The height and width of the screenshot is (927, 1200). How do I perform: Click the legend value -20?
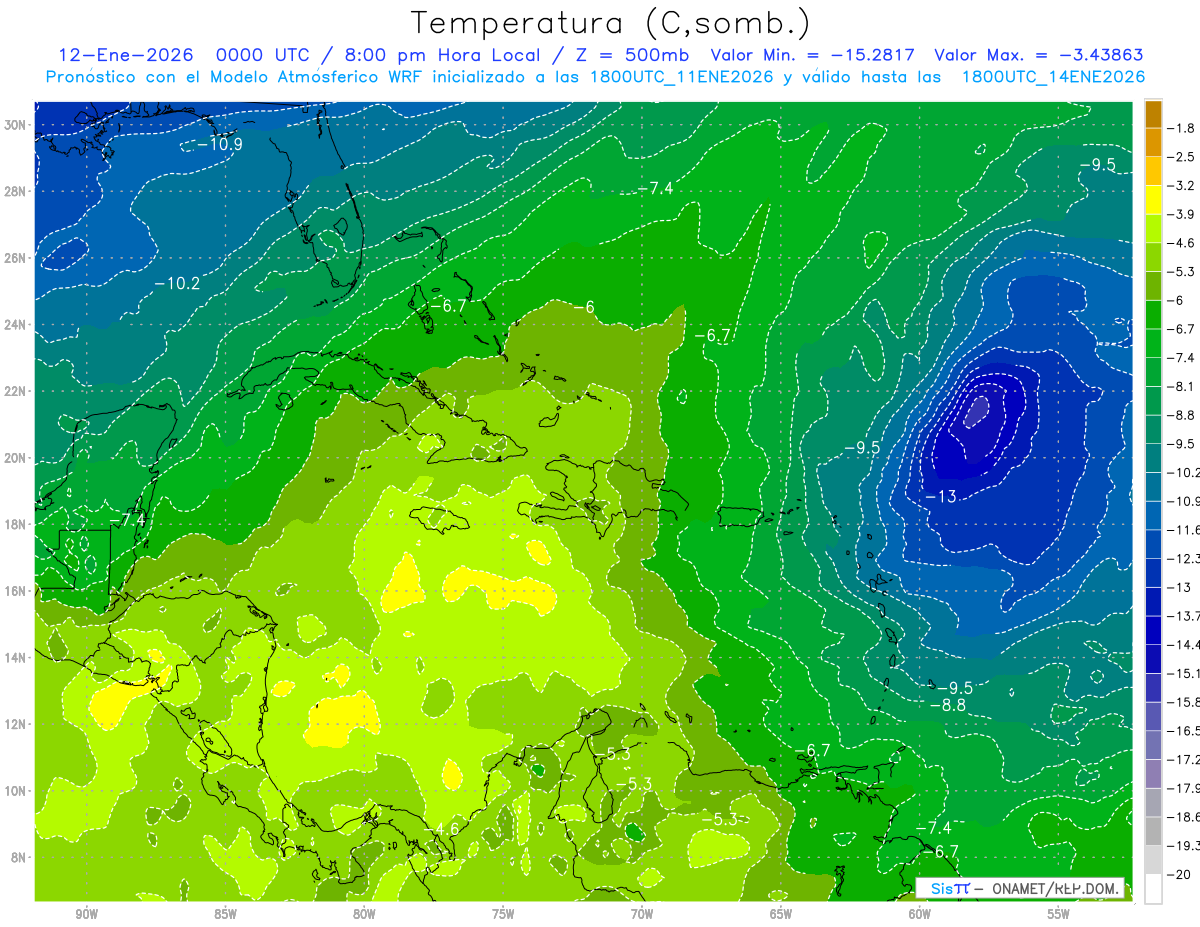click(1180, 874)
